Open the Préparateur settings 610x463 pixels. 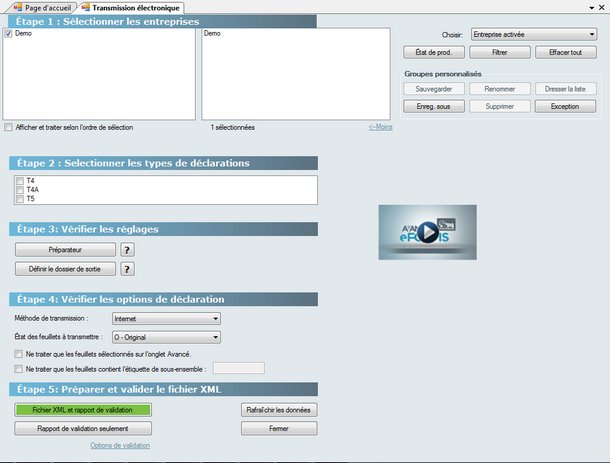tap(65, 250)
